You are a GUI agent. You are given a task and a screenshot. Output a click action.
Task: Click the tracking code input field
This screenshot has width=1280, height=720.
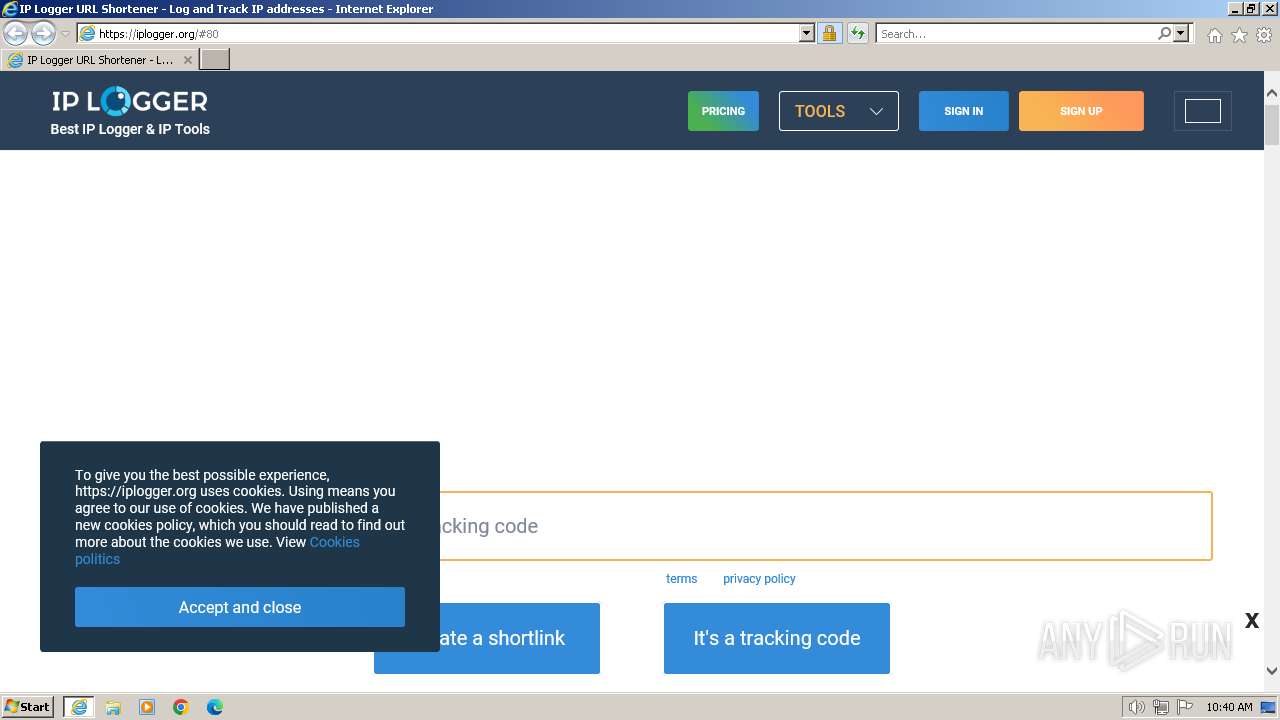[826, 526]
